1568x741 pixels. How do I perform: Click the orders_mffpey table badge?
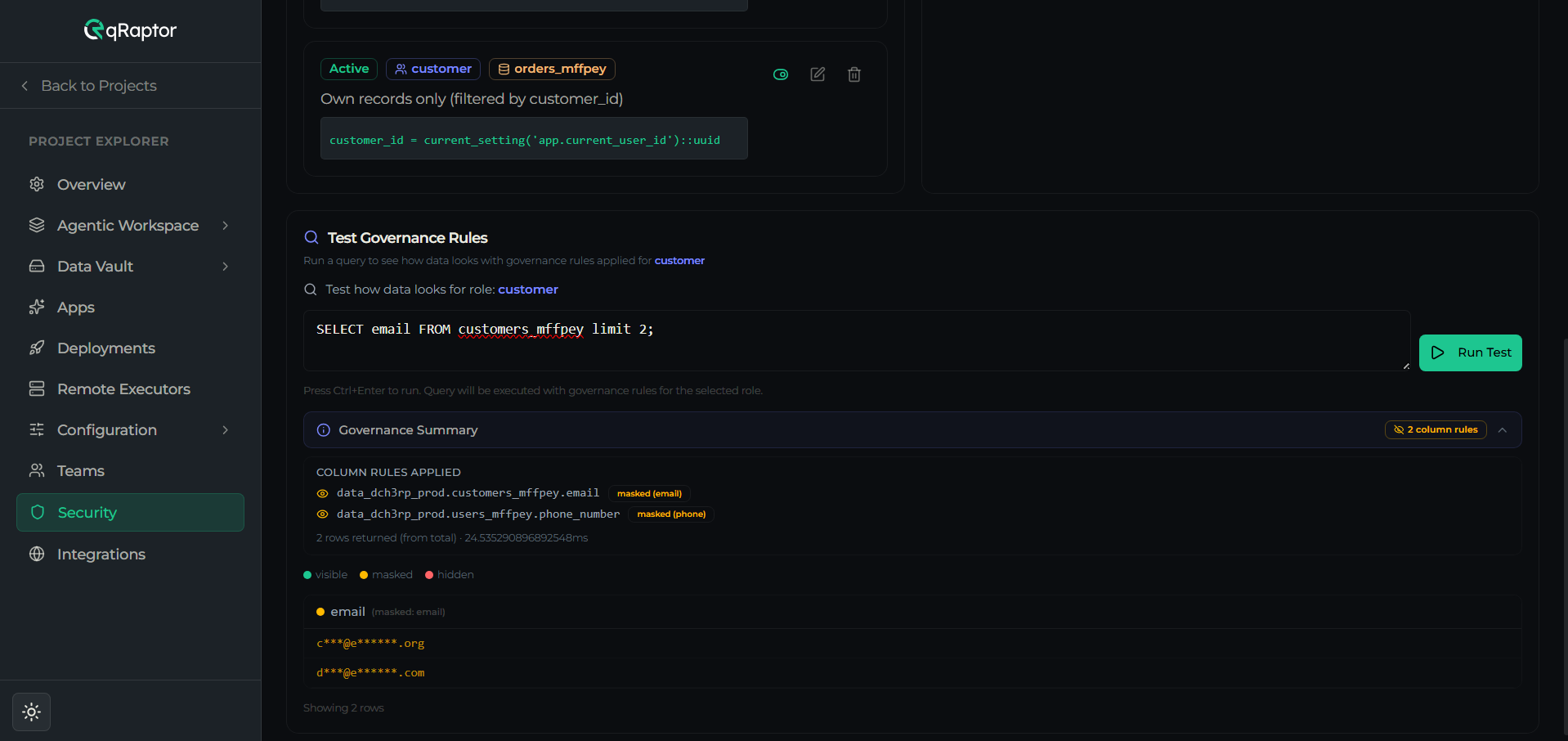(x=552, y=69)
